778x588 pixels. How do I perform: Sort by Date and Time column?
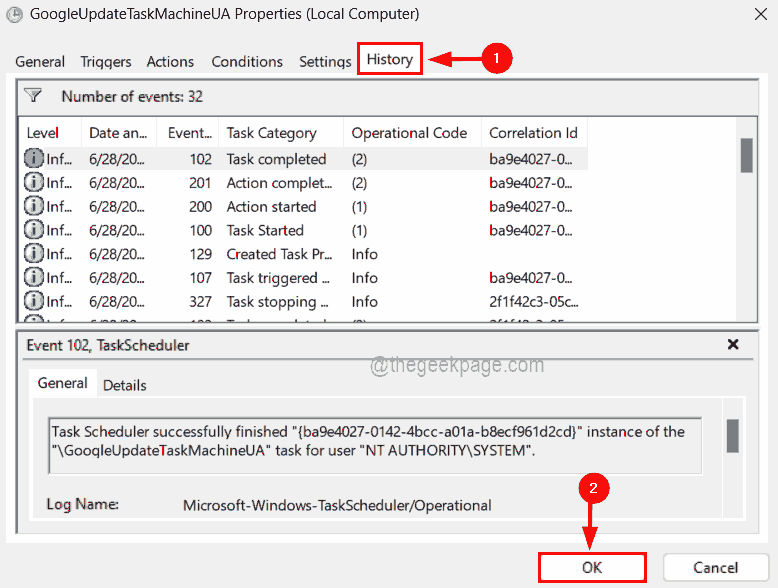119,132
